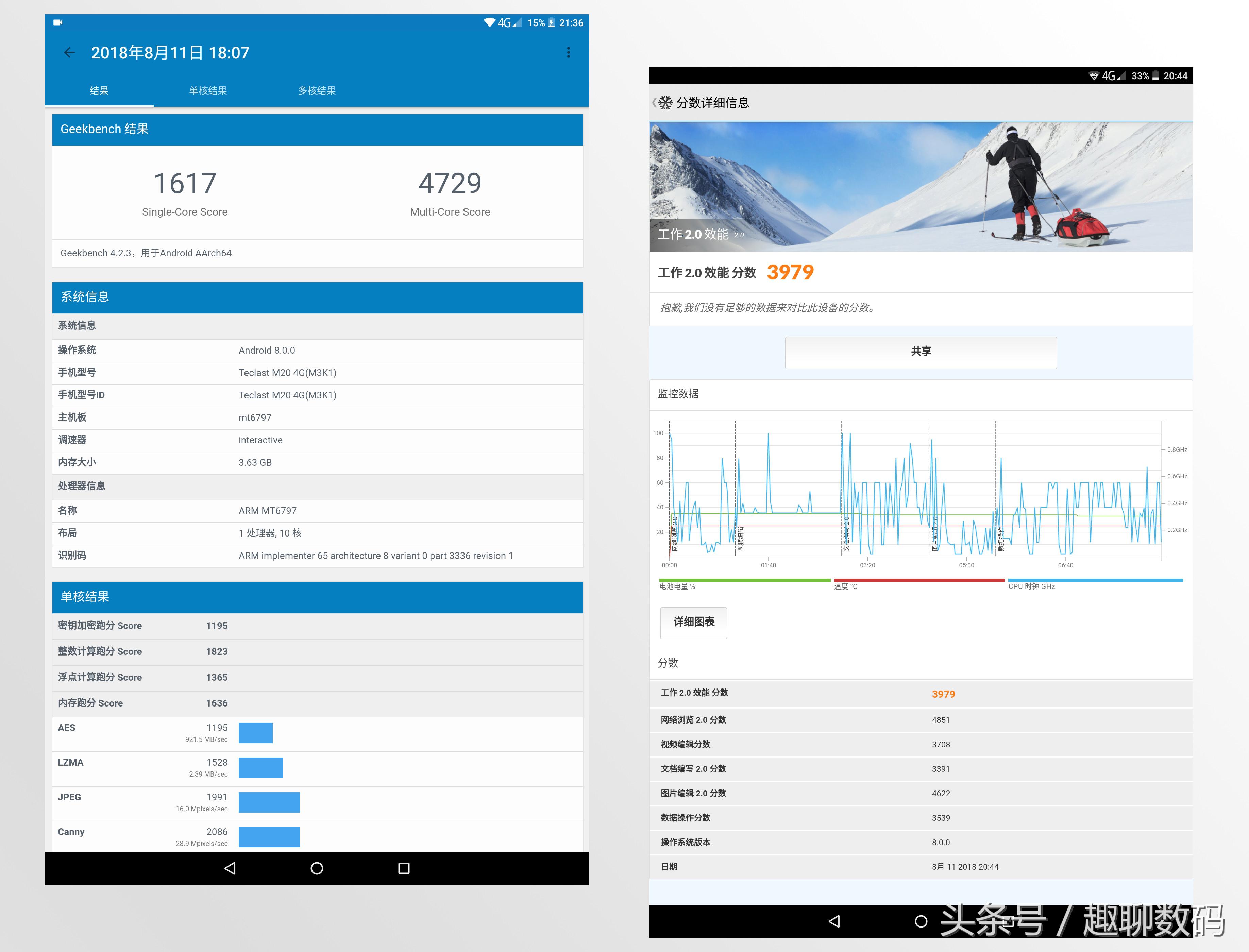
Task: Click the 共享 share button
Action: tap(920, 352)
